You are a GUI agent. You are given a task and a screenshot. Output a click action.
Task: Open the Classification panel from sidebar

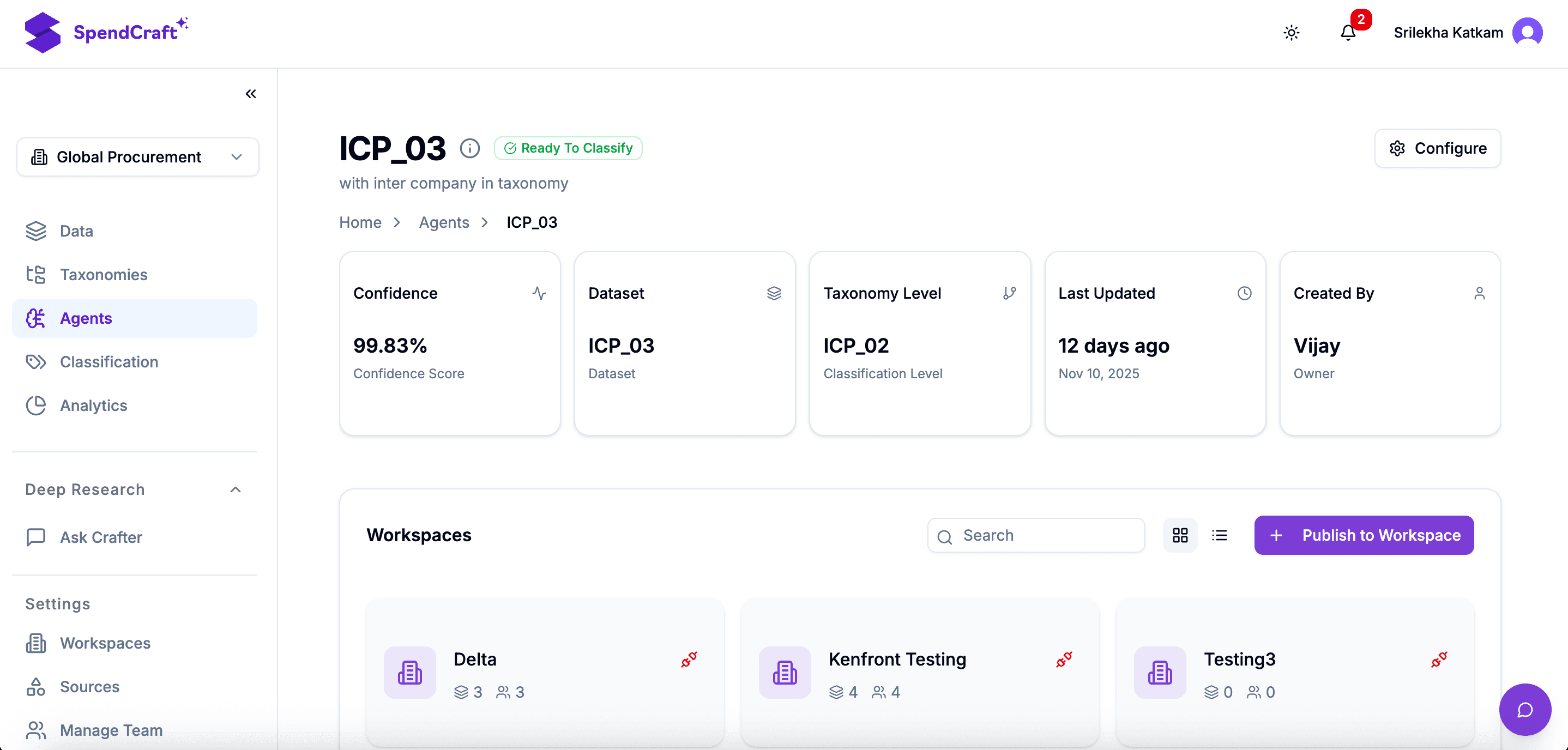click(x=108, y=361)
